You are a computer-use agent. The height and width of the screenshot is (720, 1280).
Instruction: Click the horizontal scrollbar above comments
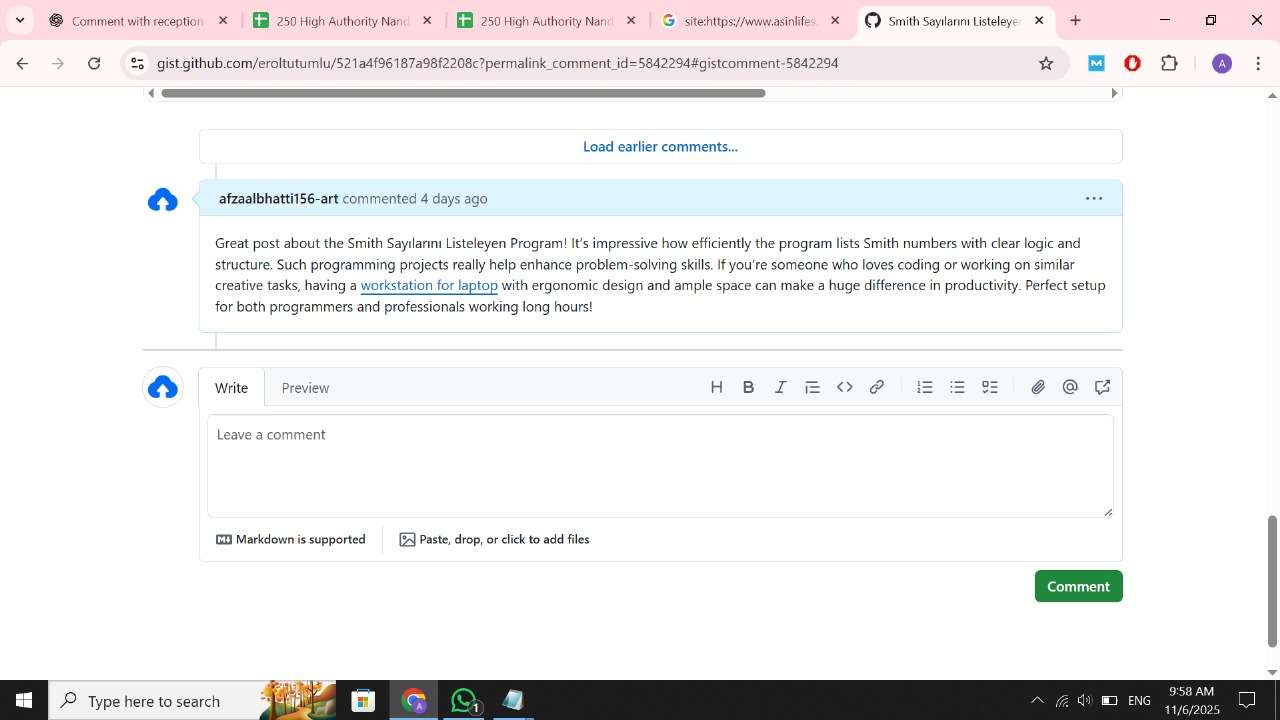pyautogui.click(x=463, y=93)
